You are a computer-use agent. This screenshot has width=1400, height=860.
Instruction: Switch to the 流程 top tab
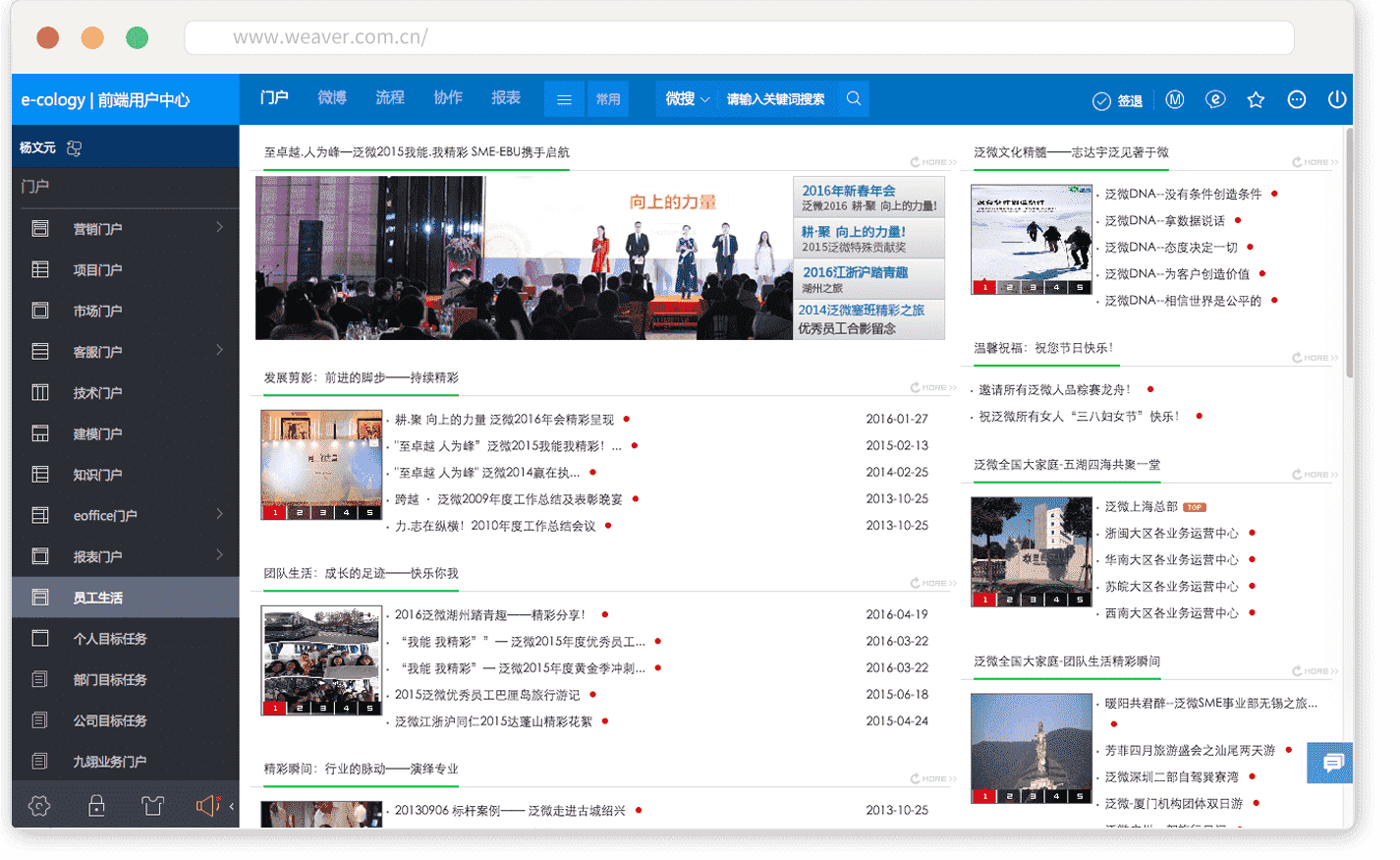pyautogui.click(x=390, y=98)
